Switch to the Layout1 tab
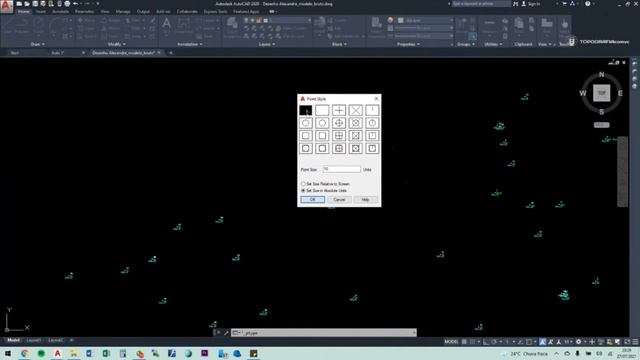640x360 pixels. coord(34,340)
